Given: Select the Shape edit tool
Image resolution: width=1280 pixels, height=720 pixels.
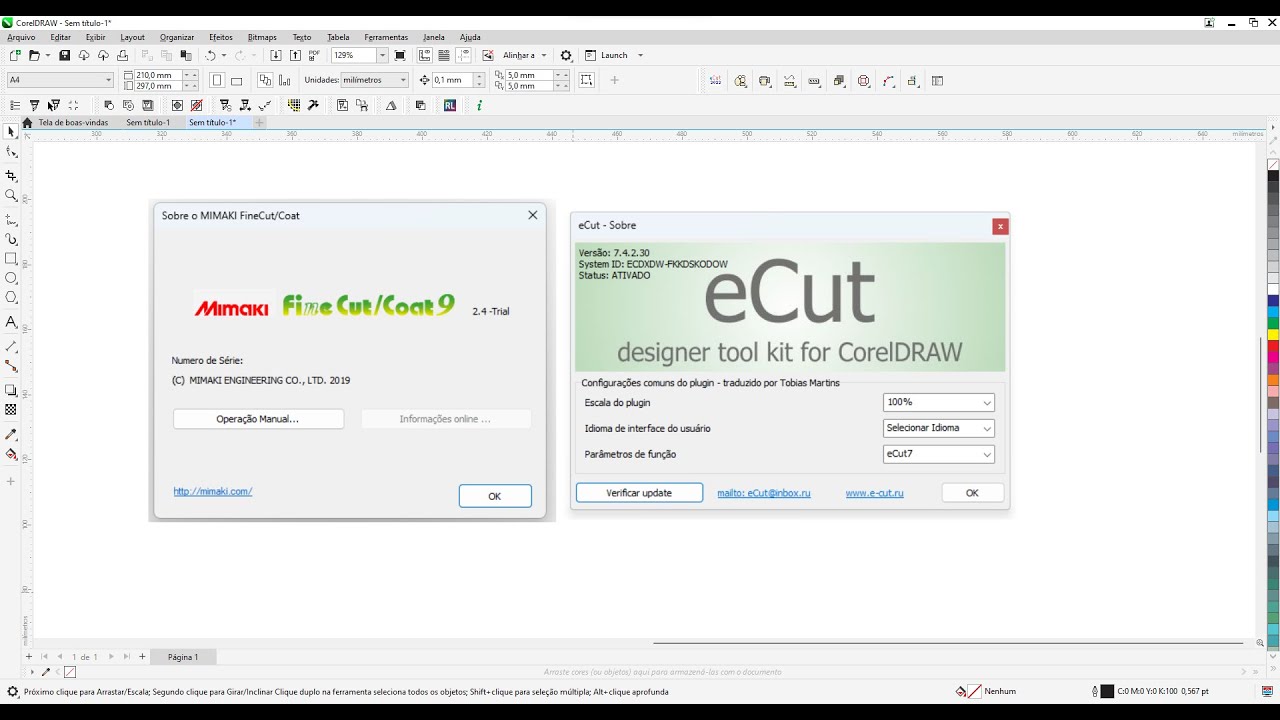Looking at the screenshot, I should click(11, 152).
